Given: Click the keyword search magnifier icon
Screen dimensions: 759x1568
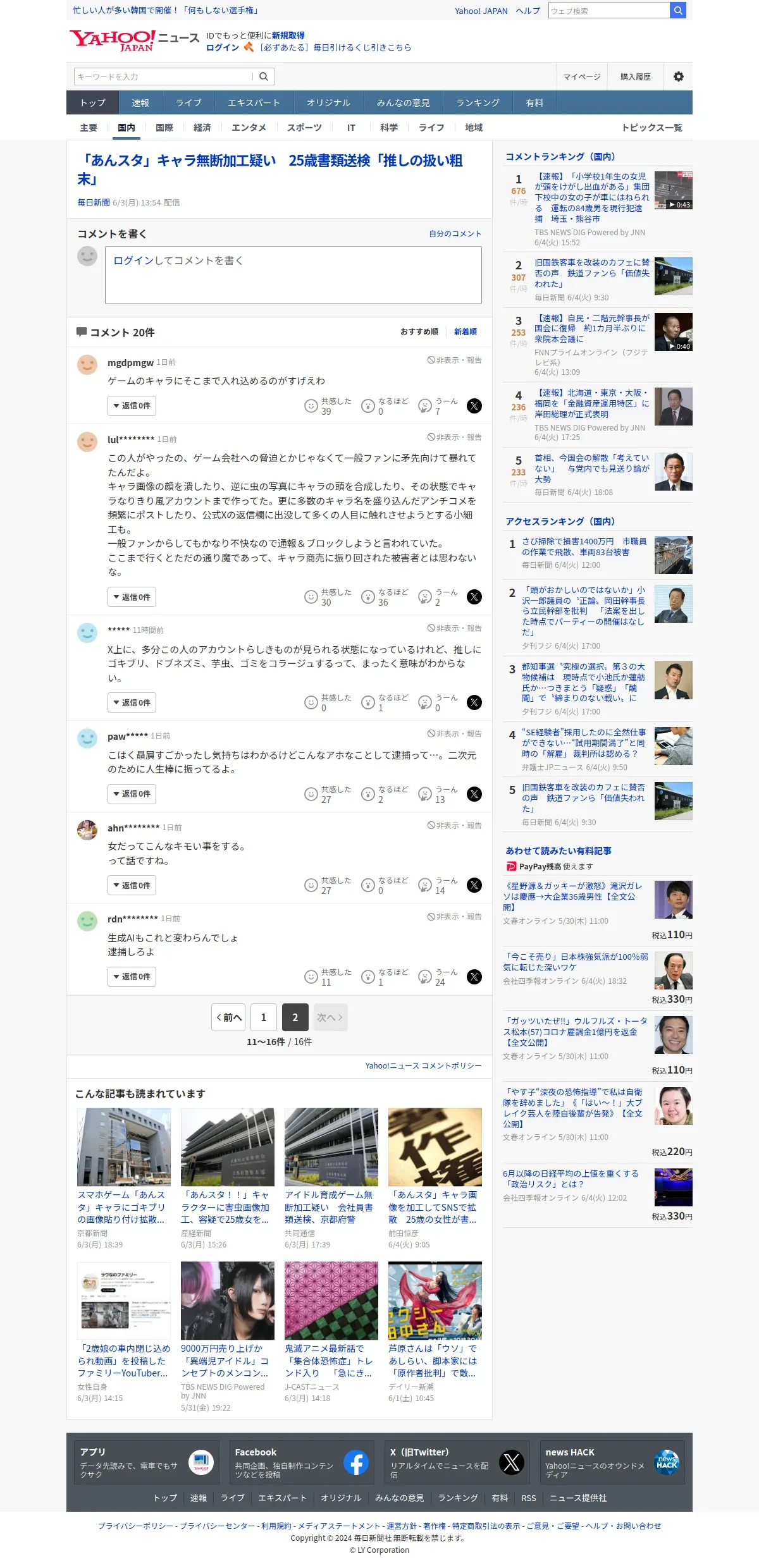Looking at the screenshot, I should (264, 77).
